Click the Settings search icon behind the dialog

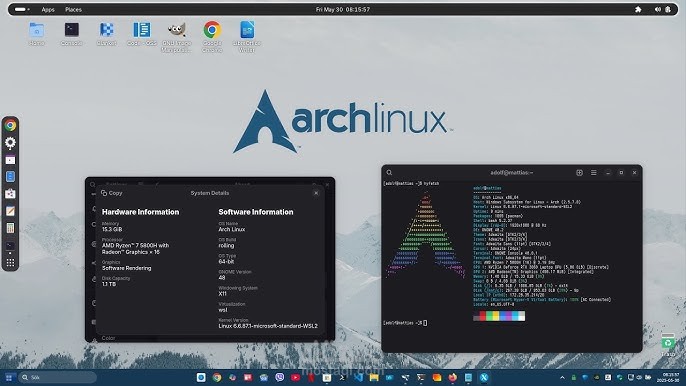pos(93,185)
